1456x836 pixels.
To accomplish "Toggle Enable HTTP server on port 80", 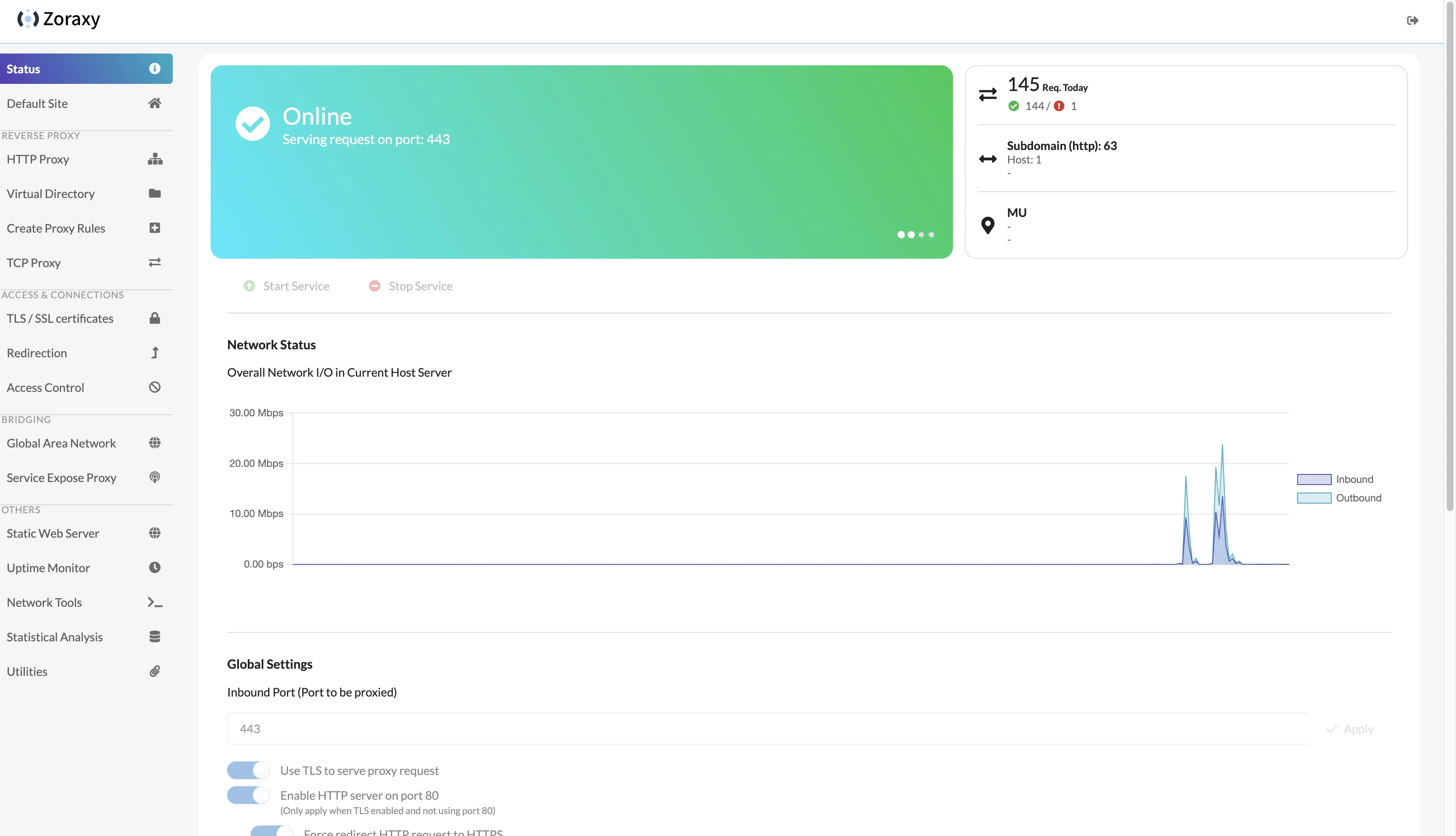I will pyautogui.click(x=248, y=795).
